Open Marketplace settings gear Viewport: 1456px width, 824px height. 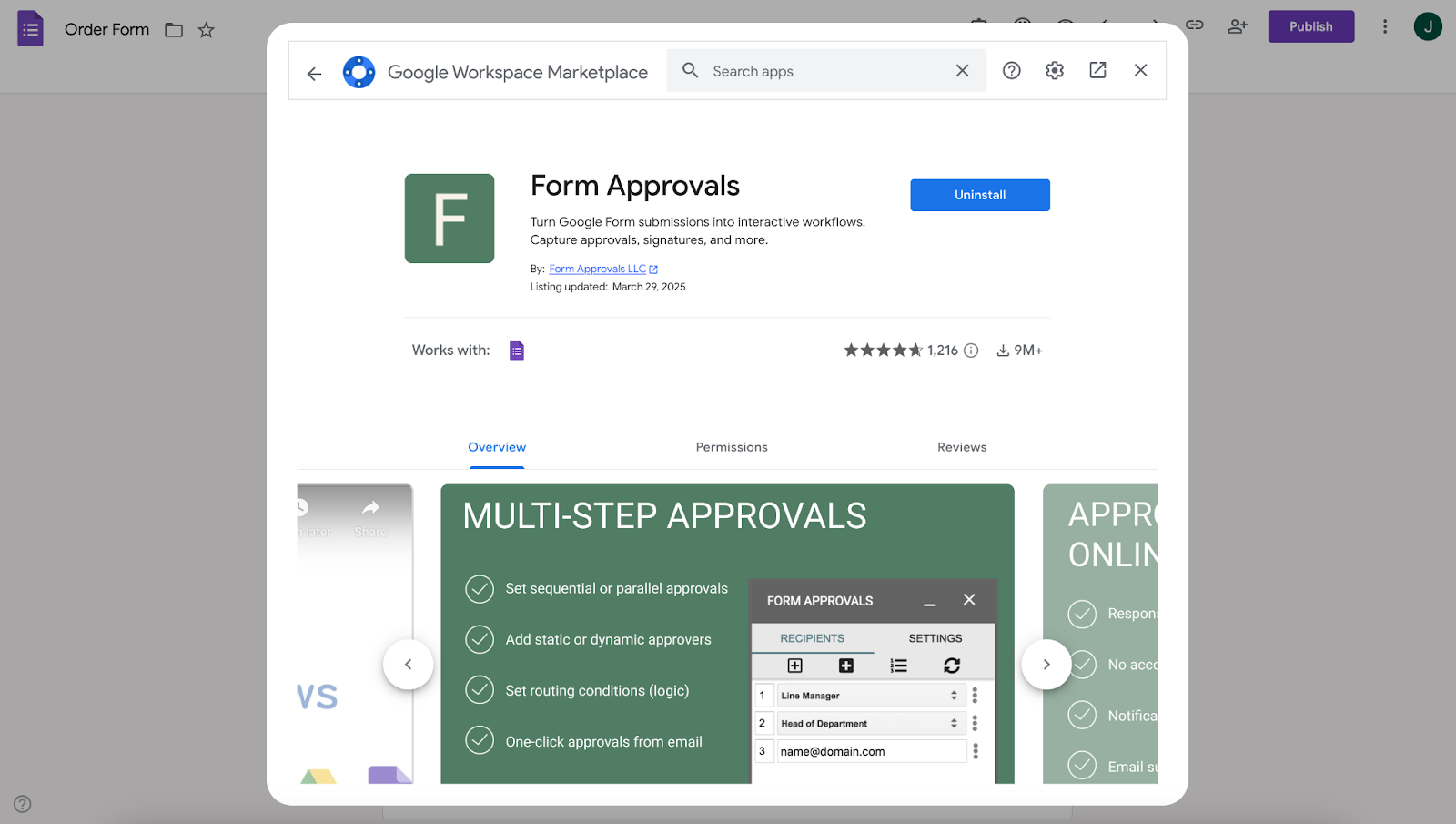(x=1055, y=70)
